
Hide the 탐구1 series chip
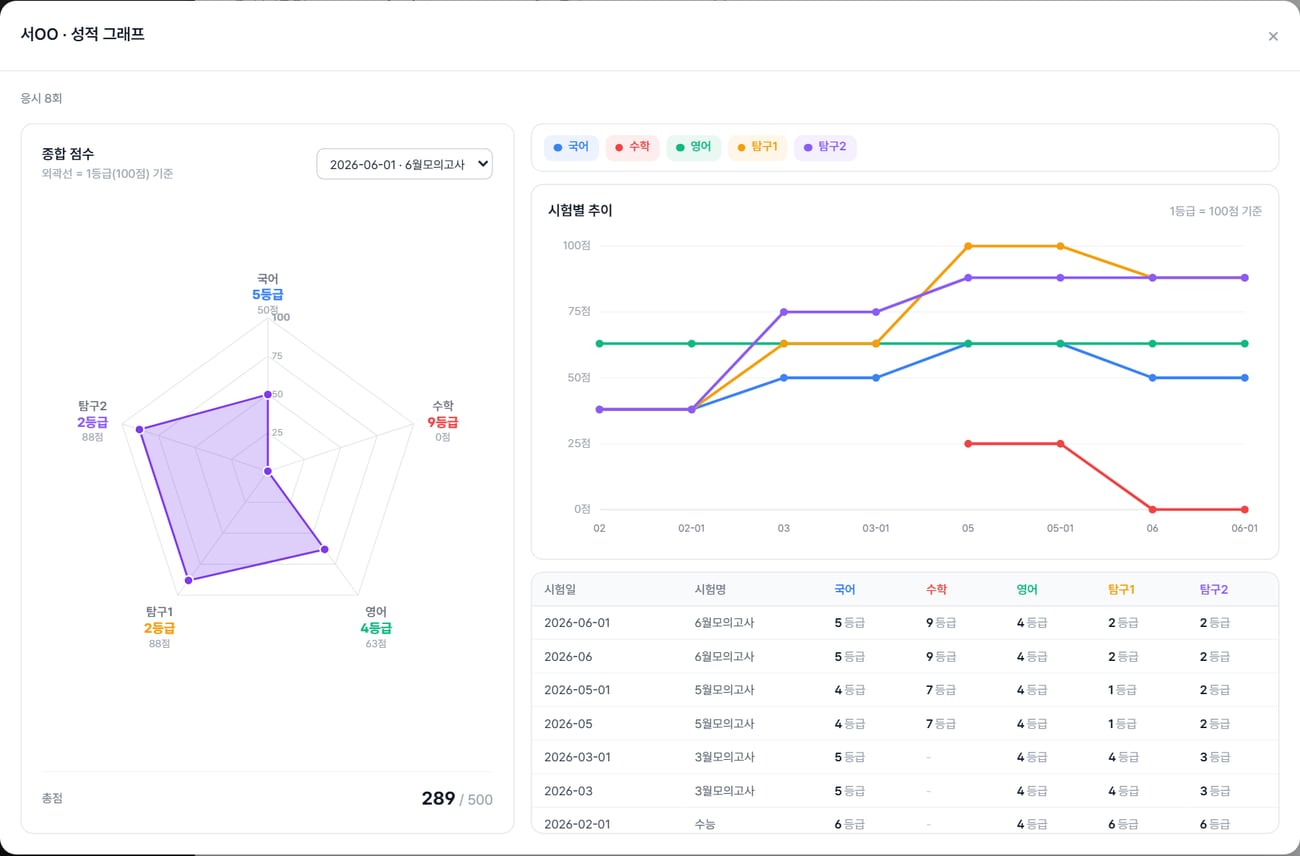tap(757, 147)
